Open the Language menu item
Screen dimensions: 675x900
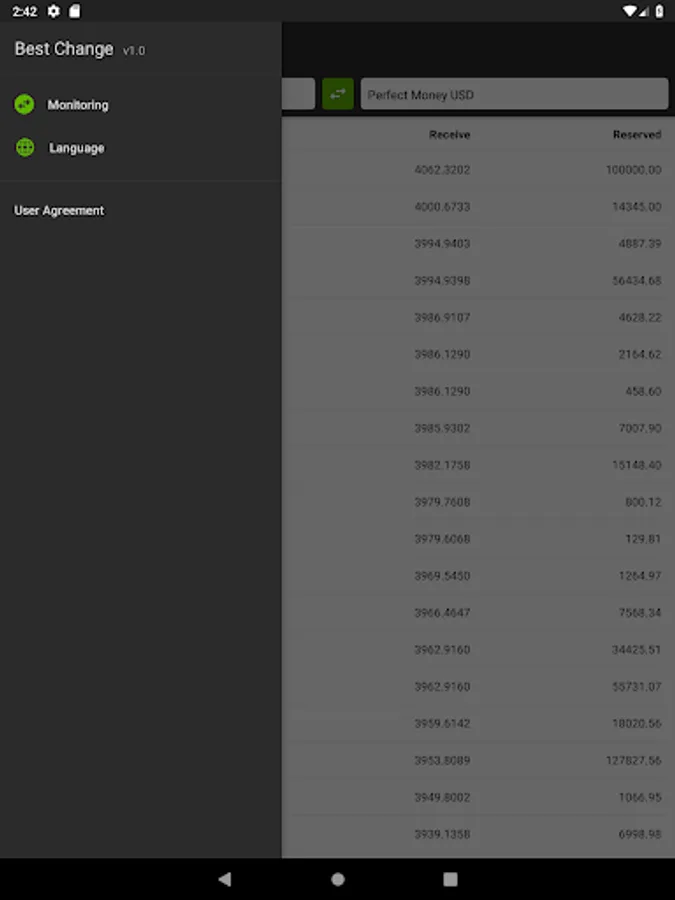click(77, 148)
